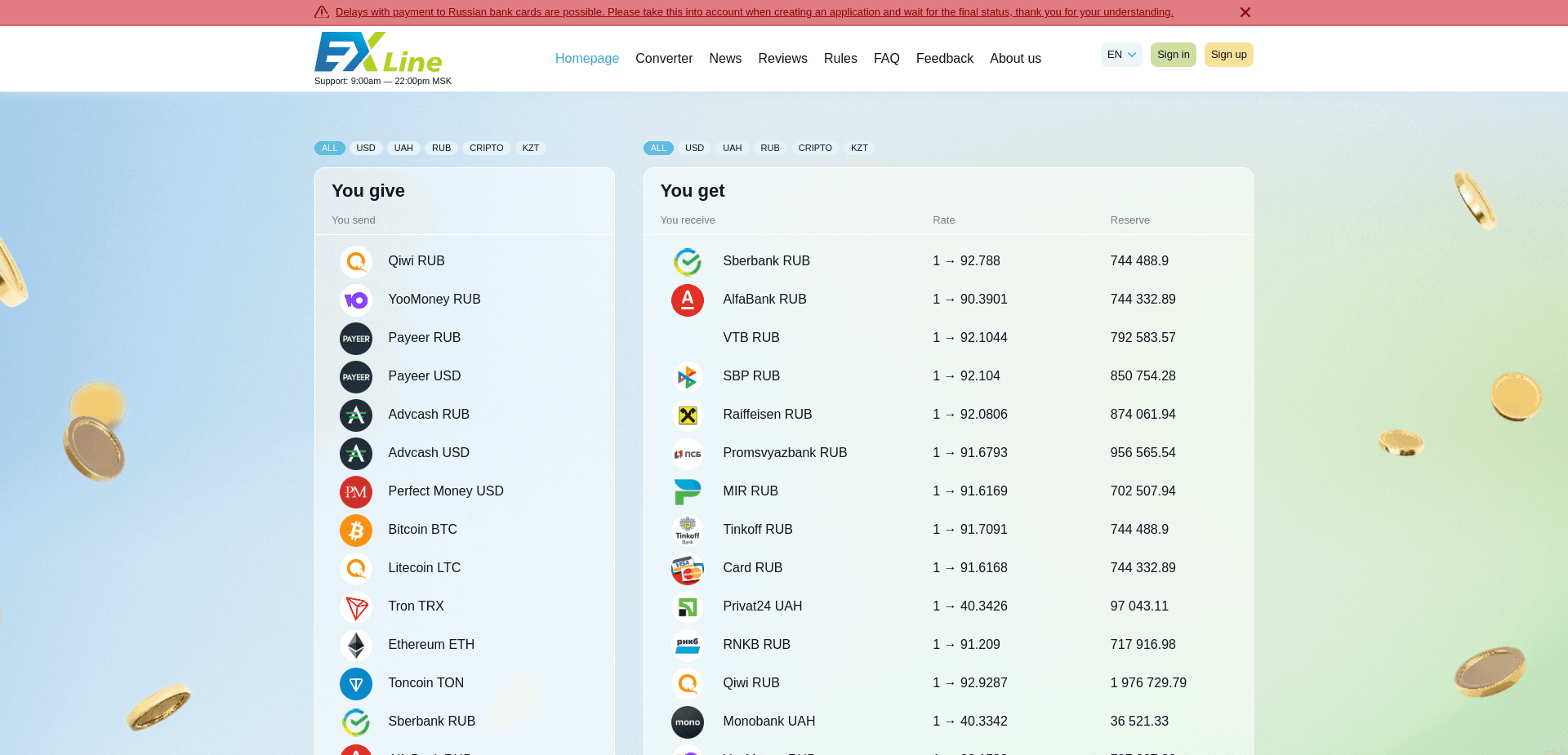The width and height of the screenshot is (1568, 755).
Task: Click the Sberbank RUB icon under You get
Action: (x=688, y=261)
